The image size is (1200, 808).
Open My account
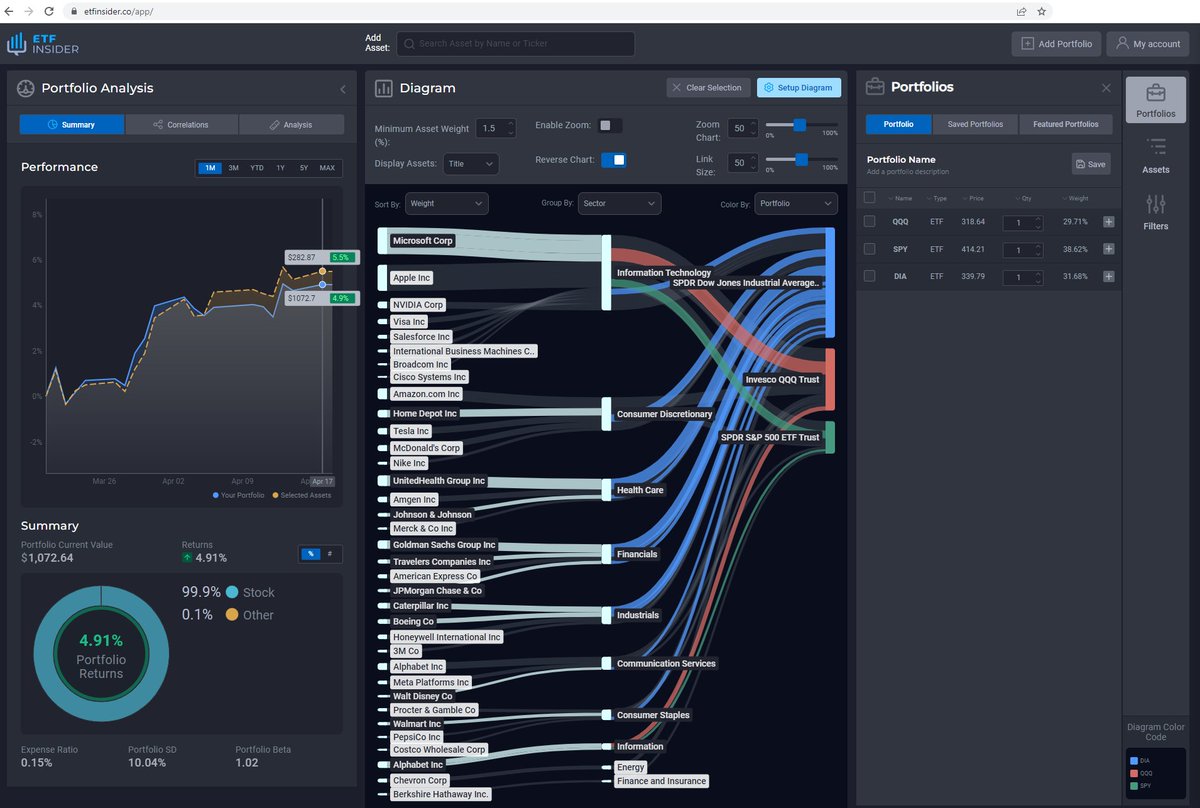[x=1149, y=44]
